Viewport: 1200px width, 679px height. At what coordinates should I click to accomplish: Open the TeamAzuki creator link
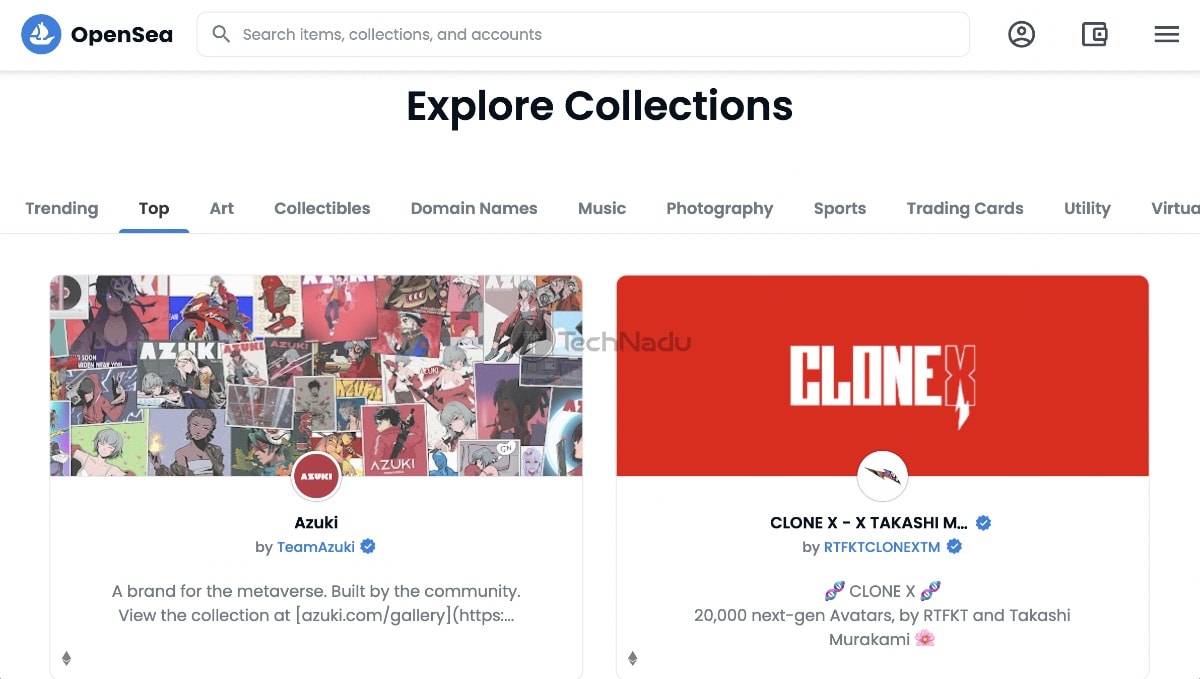pyautogui.click(x=316, y=547)
